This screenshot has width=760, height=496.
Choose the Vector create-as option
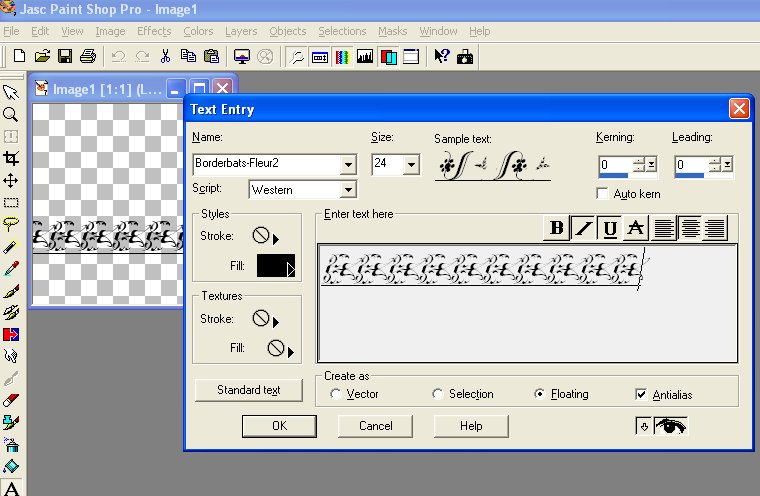[x=335, y=394]
